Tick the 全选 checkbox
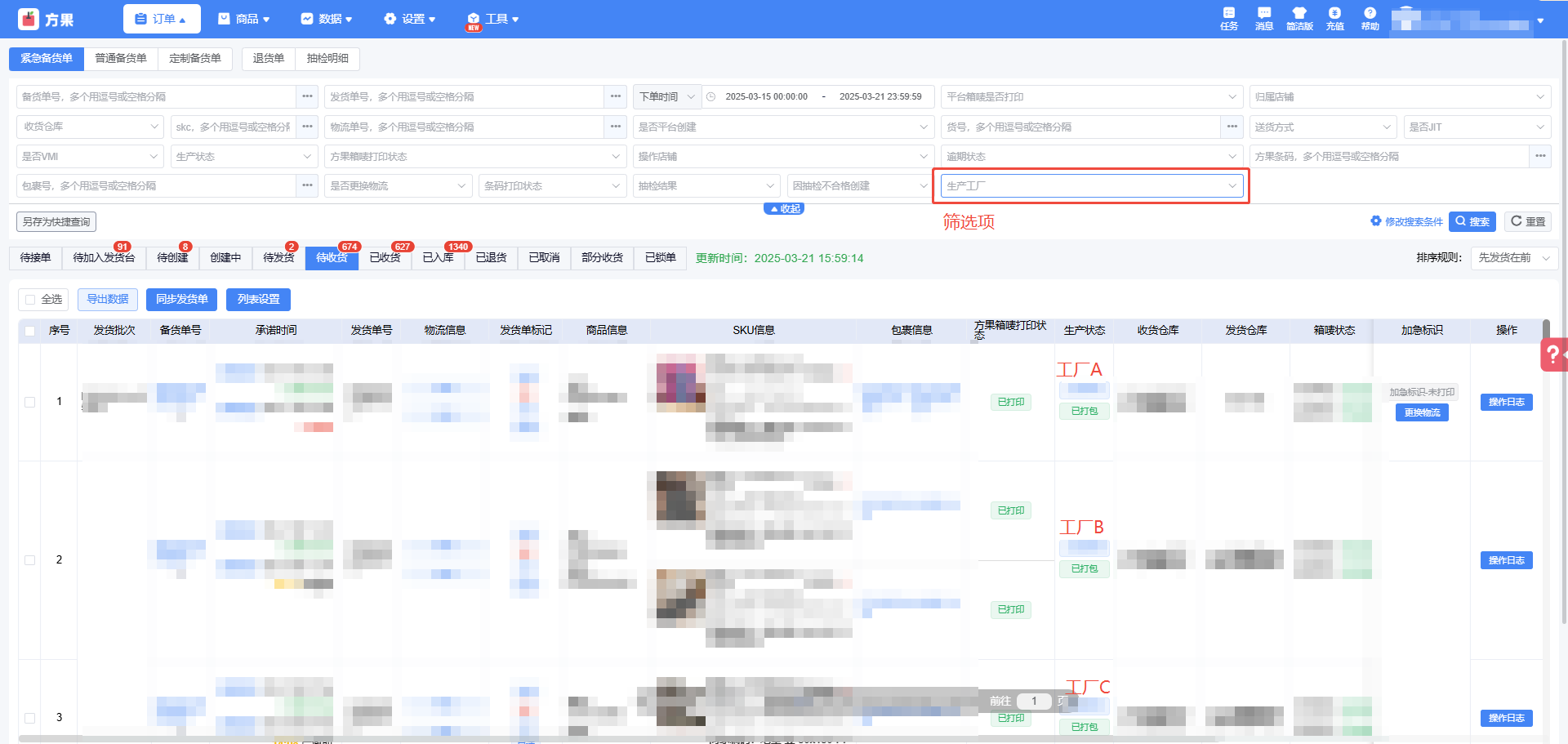This screenshot has height=744, width=1568. point(30,300)
